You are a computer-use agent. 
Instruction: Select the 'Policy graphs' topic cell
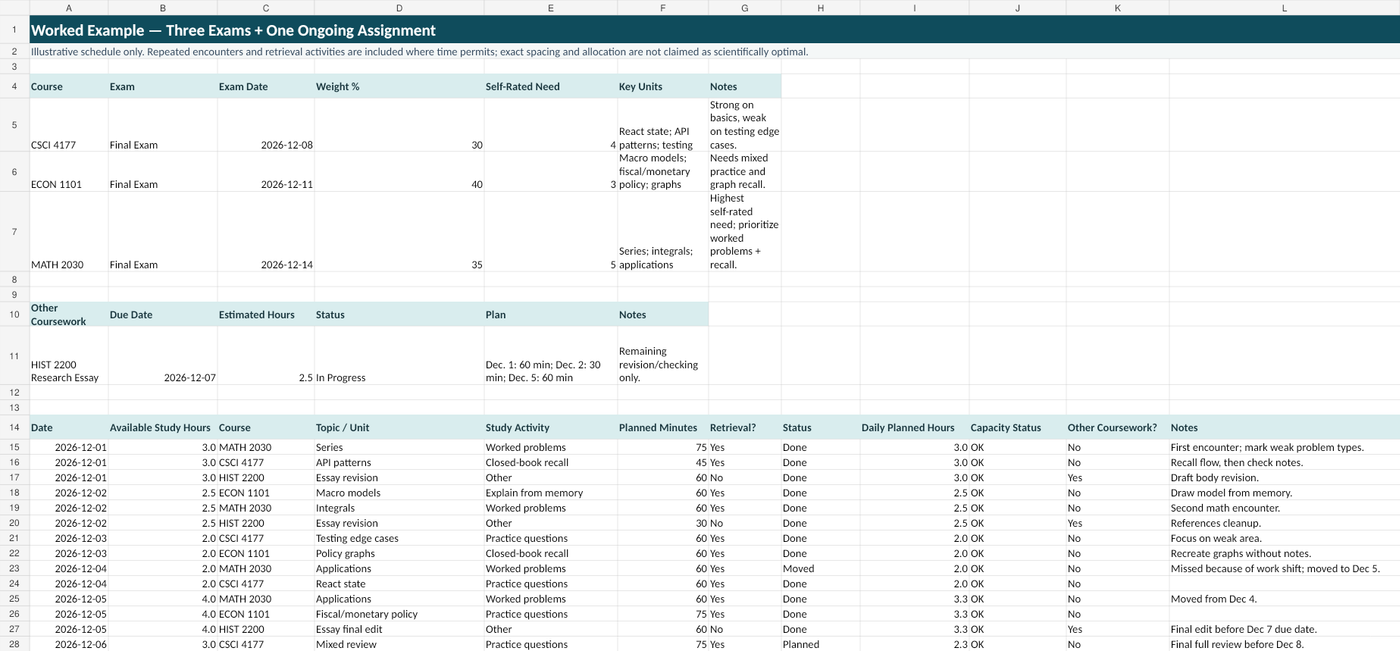pos(399,554)
